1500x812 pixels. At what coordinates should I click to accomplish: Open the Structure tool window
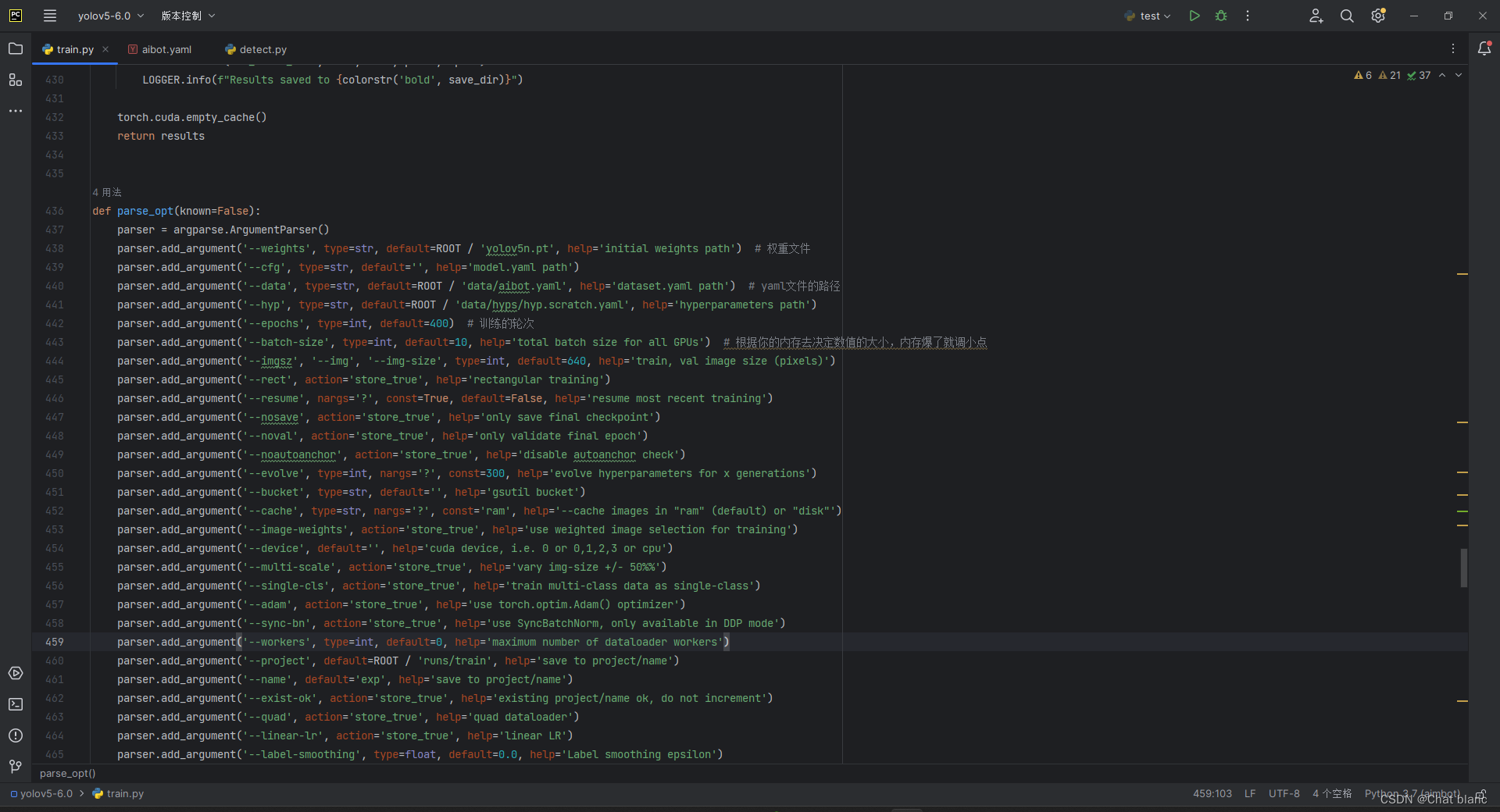(16, 80)
